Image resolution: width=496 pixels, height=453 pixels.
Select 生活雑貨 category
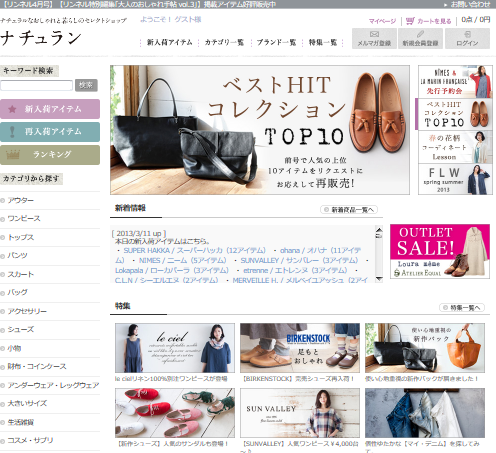pyautogui.click(x=21, y=422)
